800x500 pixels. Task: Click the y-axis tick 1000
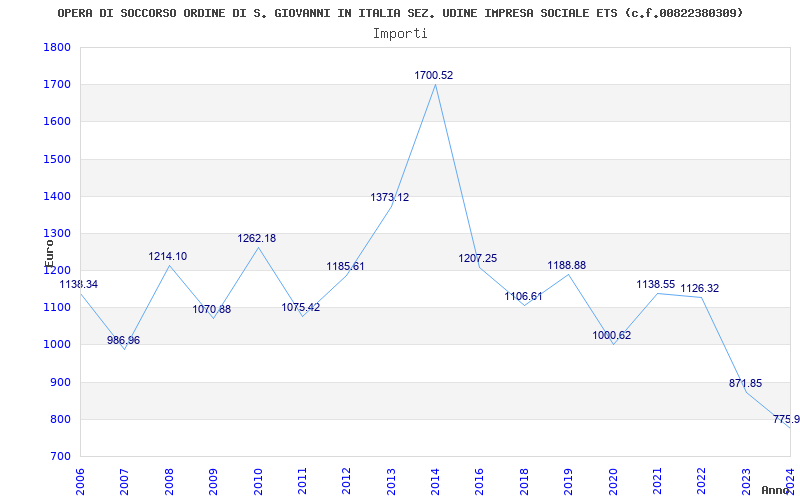pyautogui.click(x=57, y=345)
